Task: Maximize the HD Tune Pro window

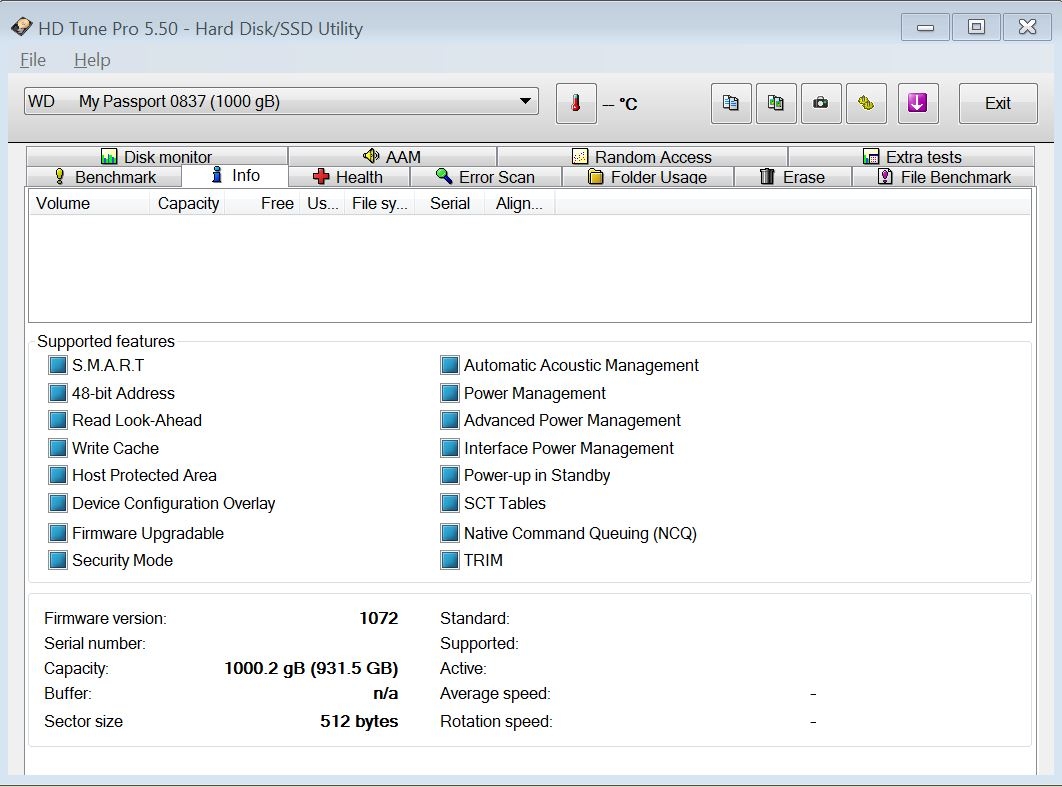Action: (976, 27)
